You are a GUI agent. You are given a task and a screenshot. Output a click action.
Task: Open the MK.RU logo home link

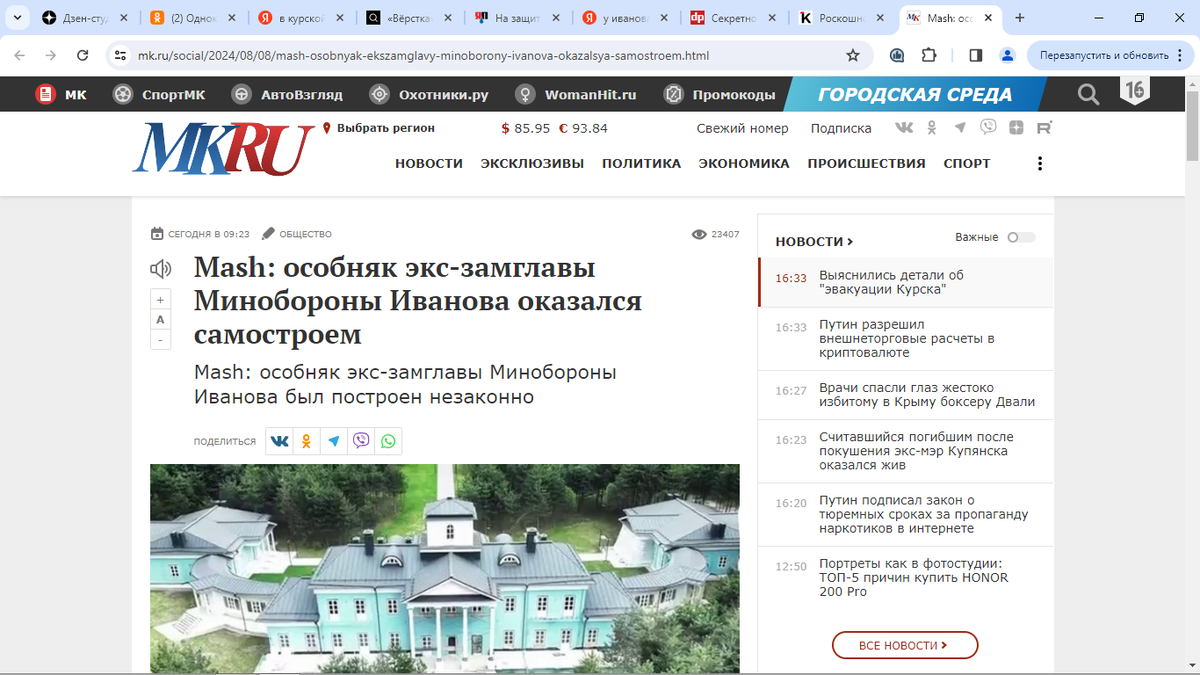click(224, 148)
